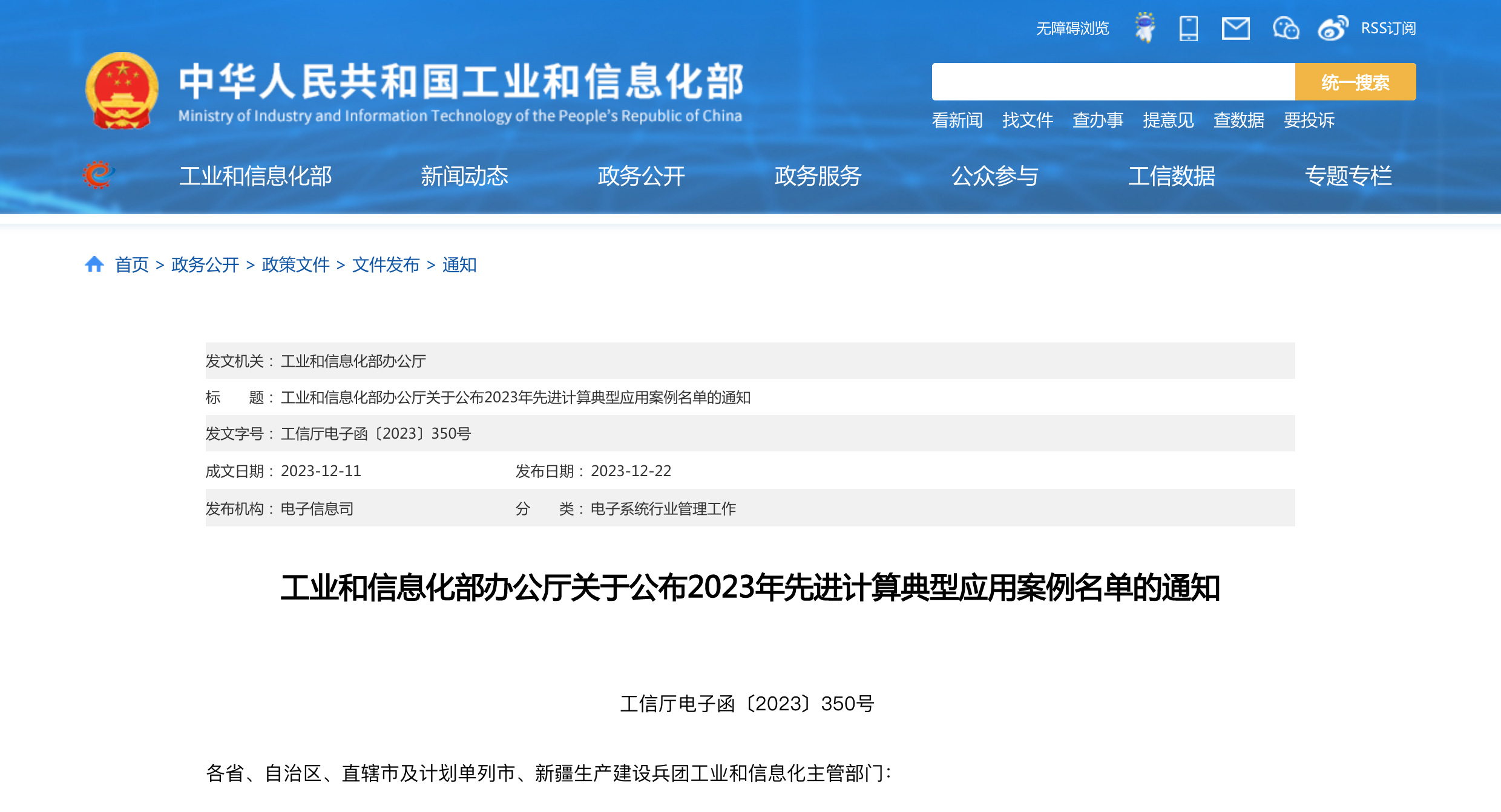1501x812 pixels.
Task: Open the Weibo icon in the header
Action: pos(1333,28)
